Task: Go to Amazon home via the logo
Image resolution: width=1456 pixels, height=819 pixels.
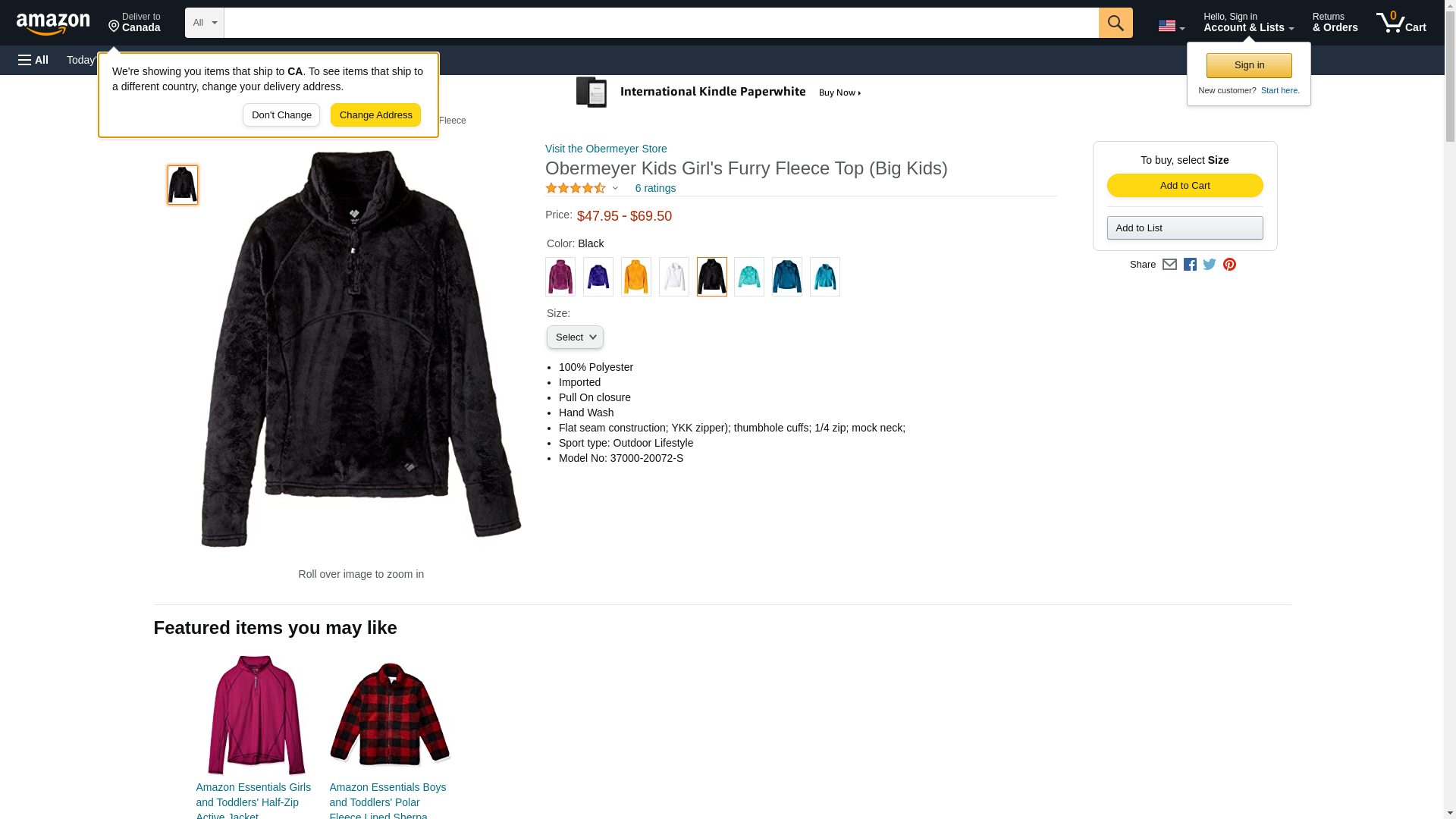Action: (53, 24)
